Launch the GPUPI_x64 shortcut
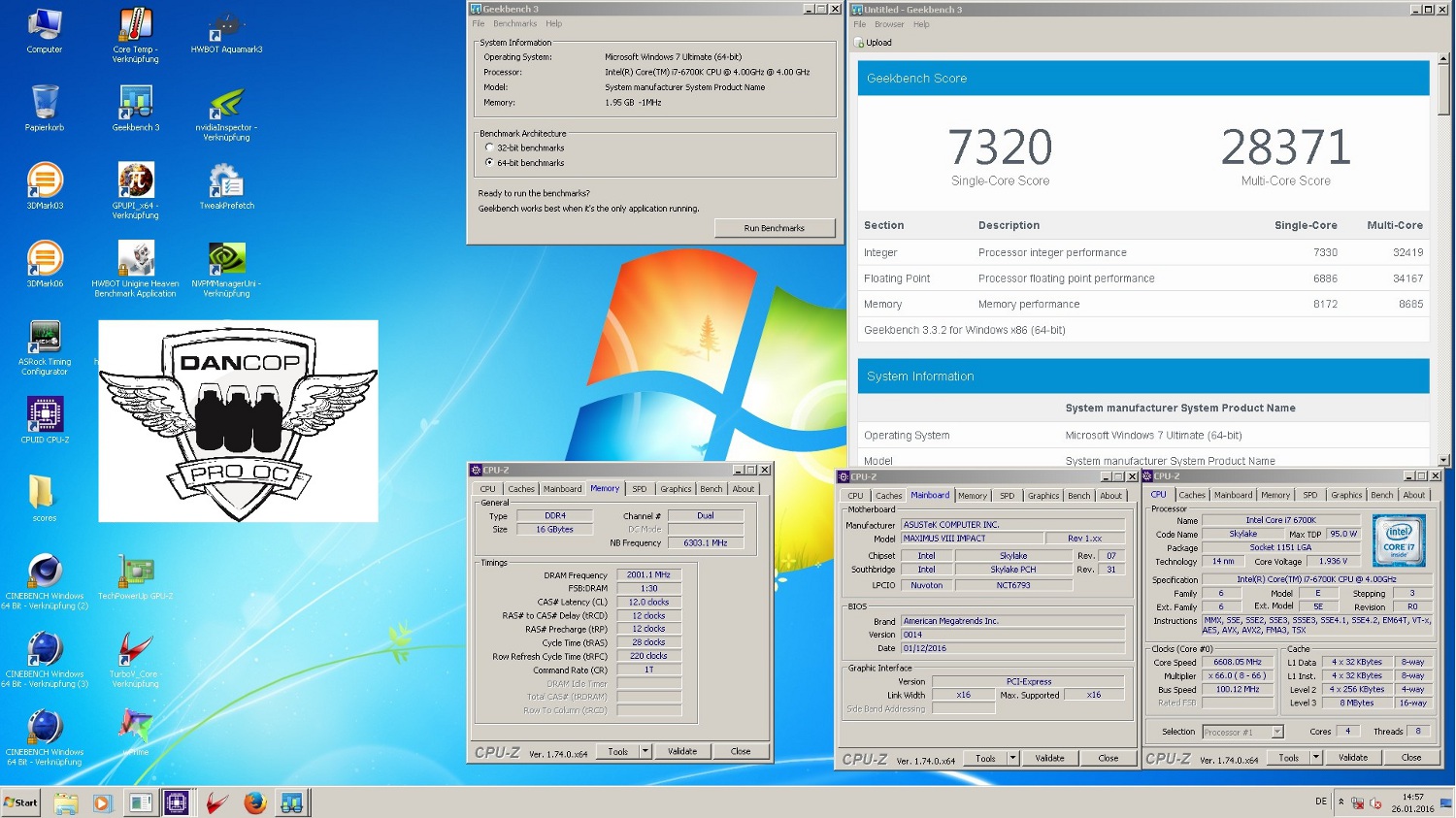 pyautogui.click(x=136, y=191)
